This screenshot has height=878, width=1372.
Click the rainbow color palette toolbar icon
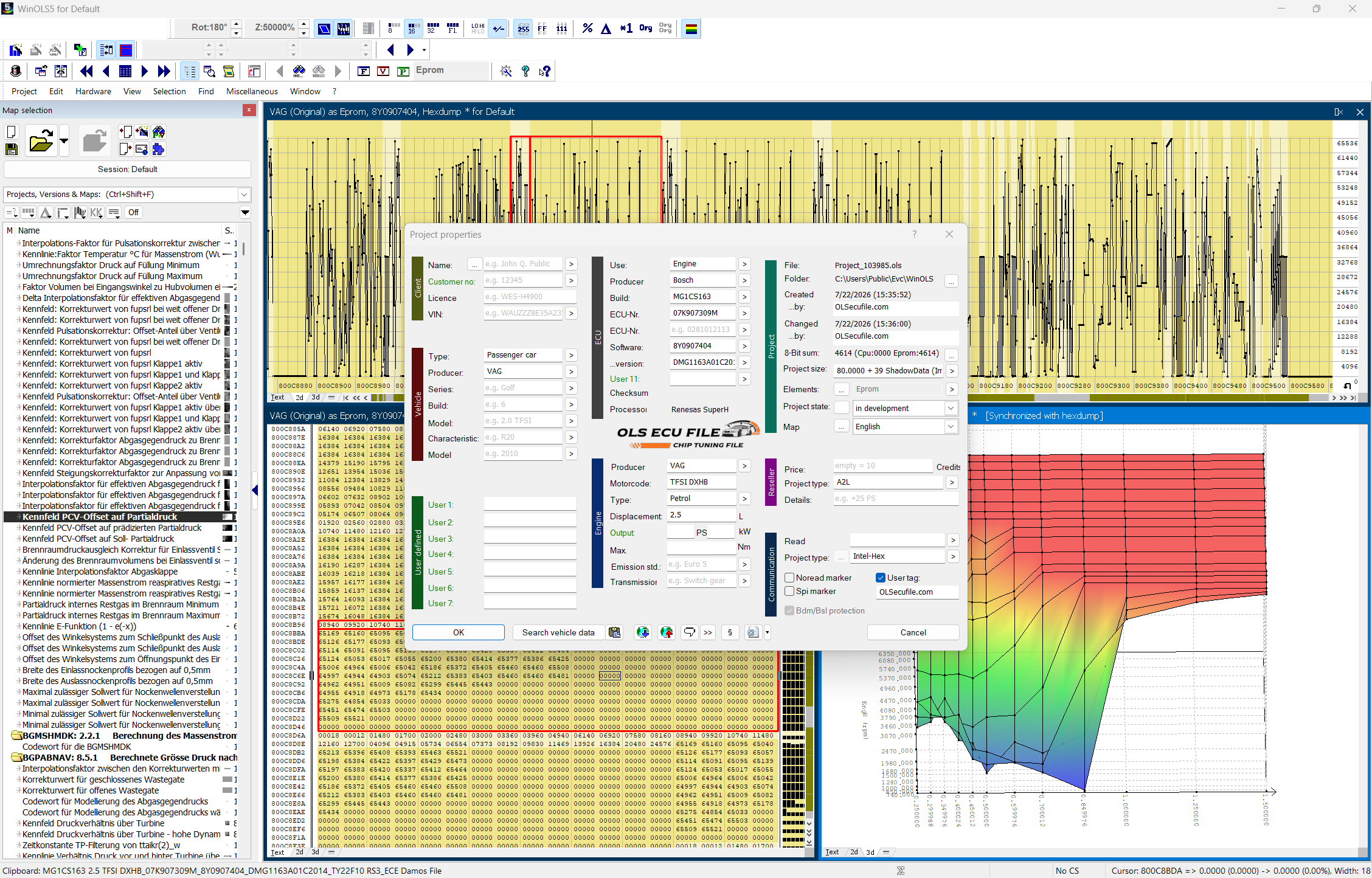pos(691,28)
